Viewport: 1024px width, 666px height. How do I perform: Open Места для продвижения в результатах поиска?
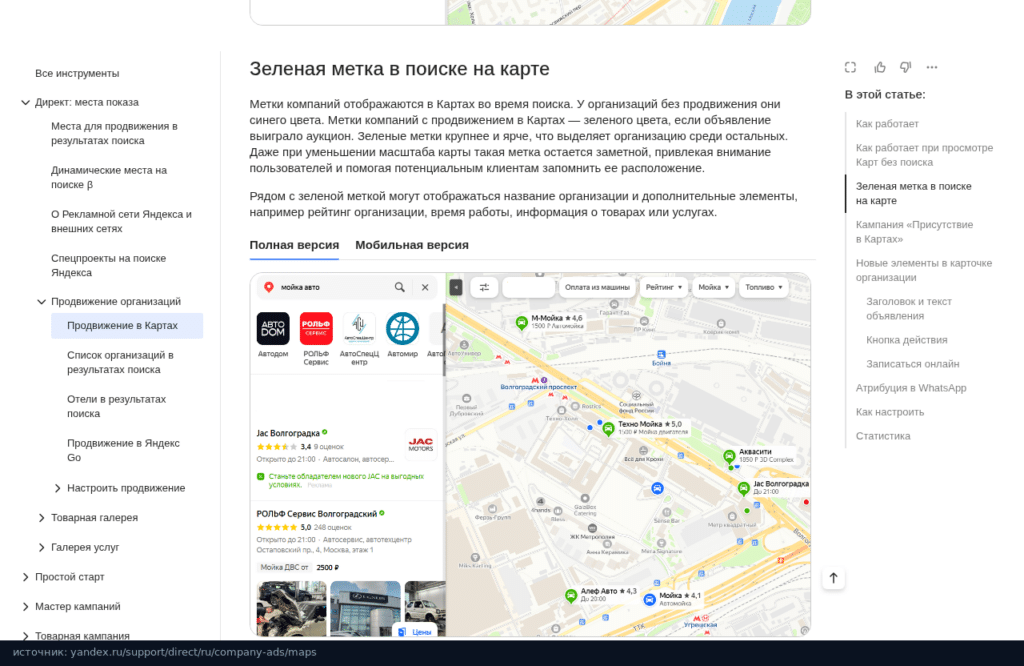114,134
